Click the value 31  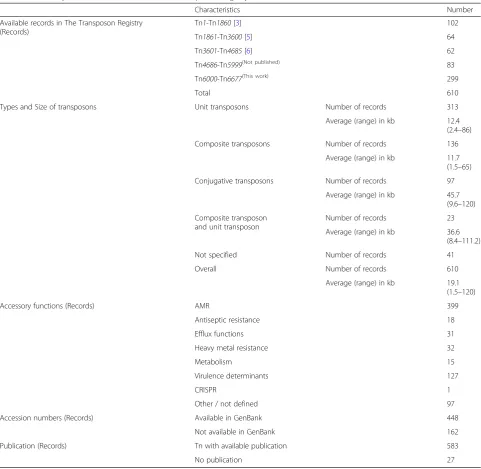tap(450, 334)
